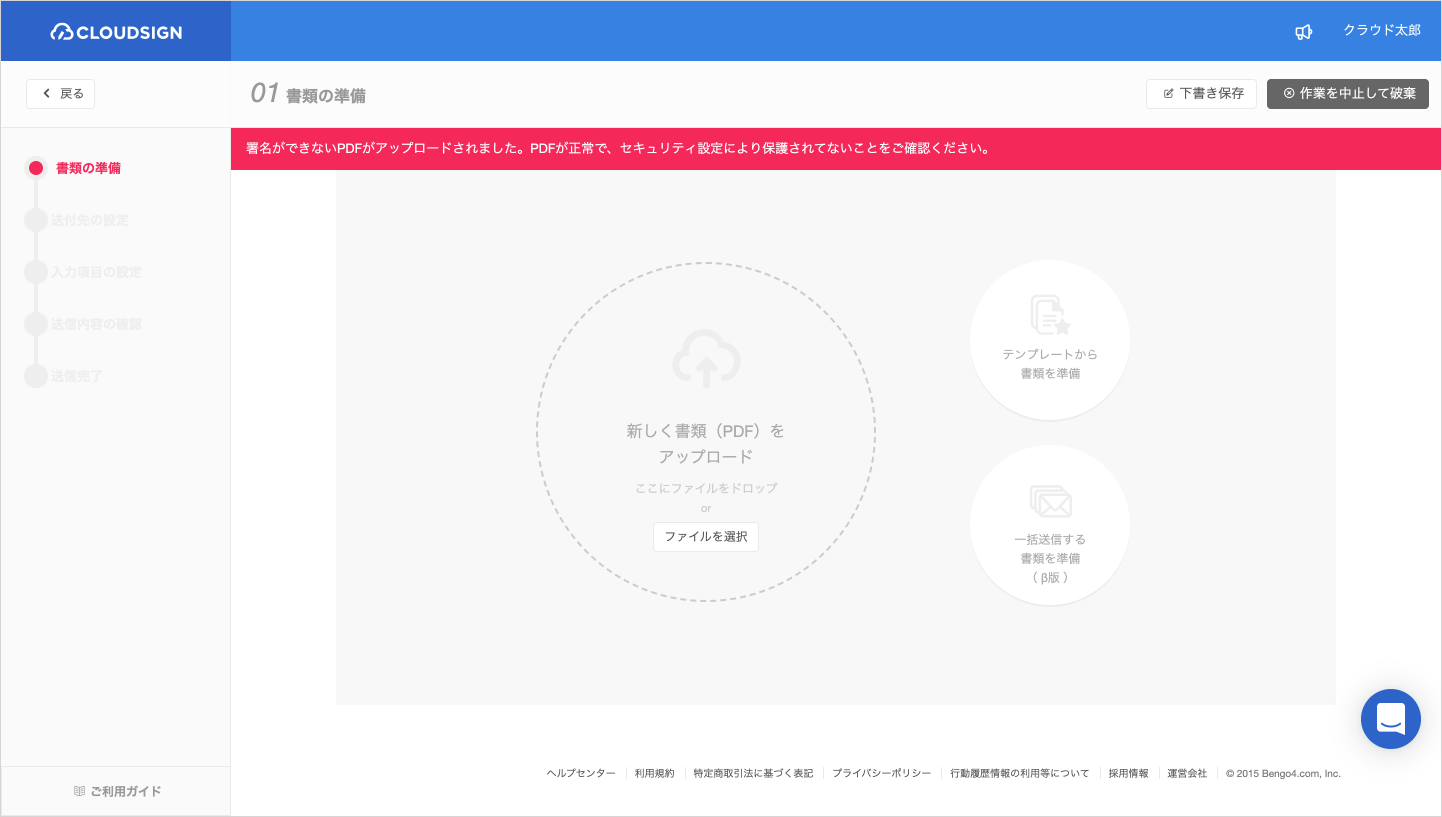Select the 送付先の設定 step
The height and width of the screenshot is (817, 1442).
[x=89, y=220]
